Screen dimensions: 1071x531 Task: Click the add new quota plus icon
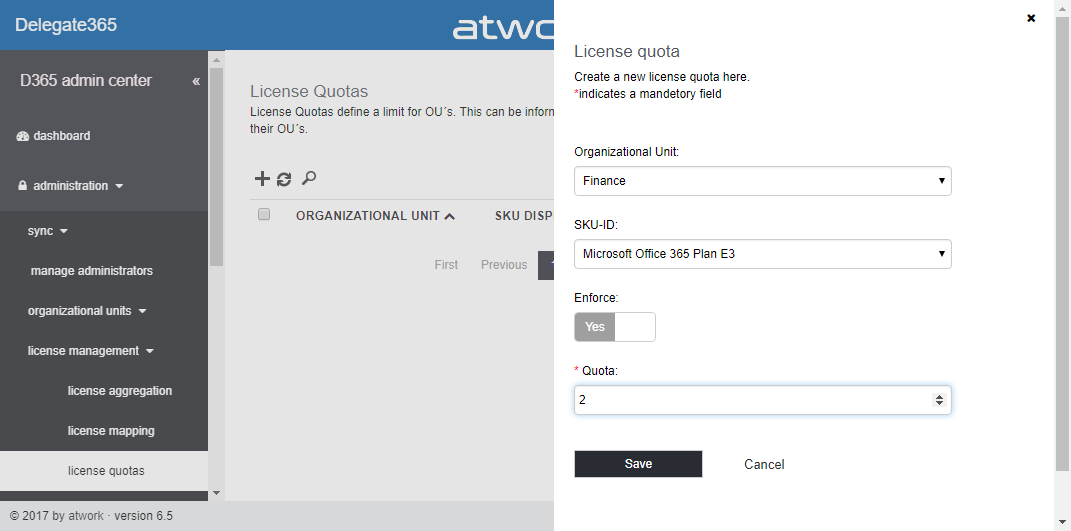(262, 179)
